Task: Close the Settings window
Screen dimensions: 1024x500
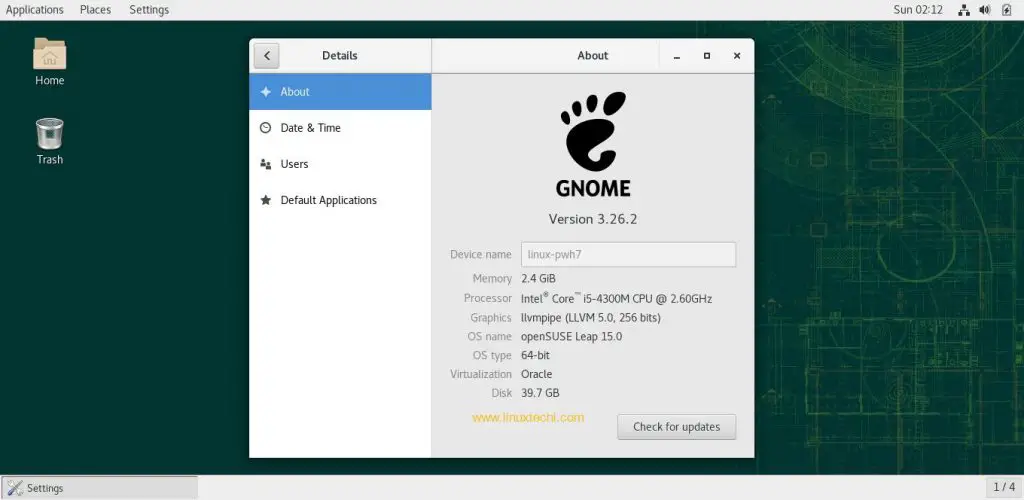Action: [737, 56]
